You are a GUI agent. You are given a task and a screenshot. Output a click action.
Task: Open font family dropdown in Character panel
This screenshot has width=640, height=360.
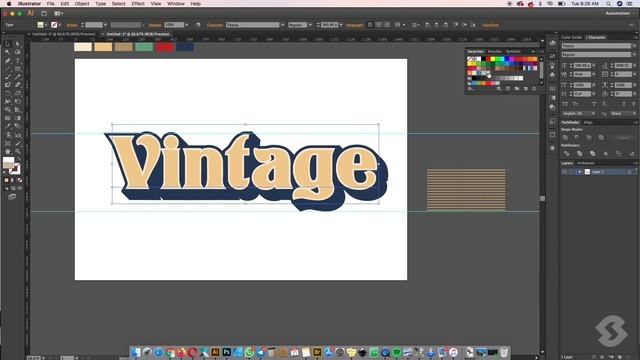[633, 46]
